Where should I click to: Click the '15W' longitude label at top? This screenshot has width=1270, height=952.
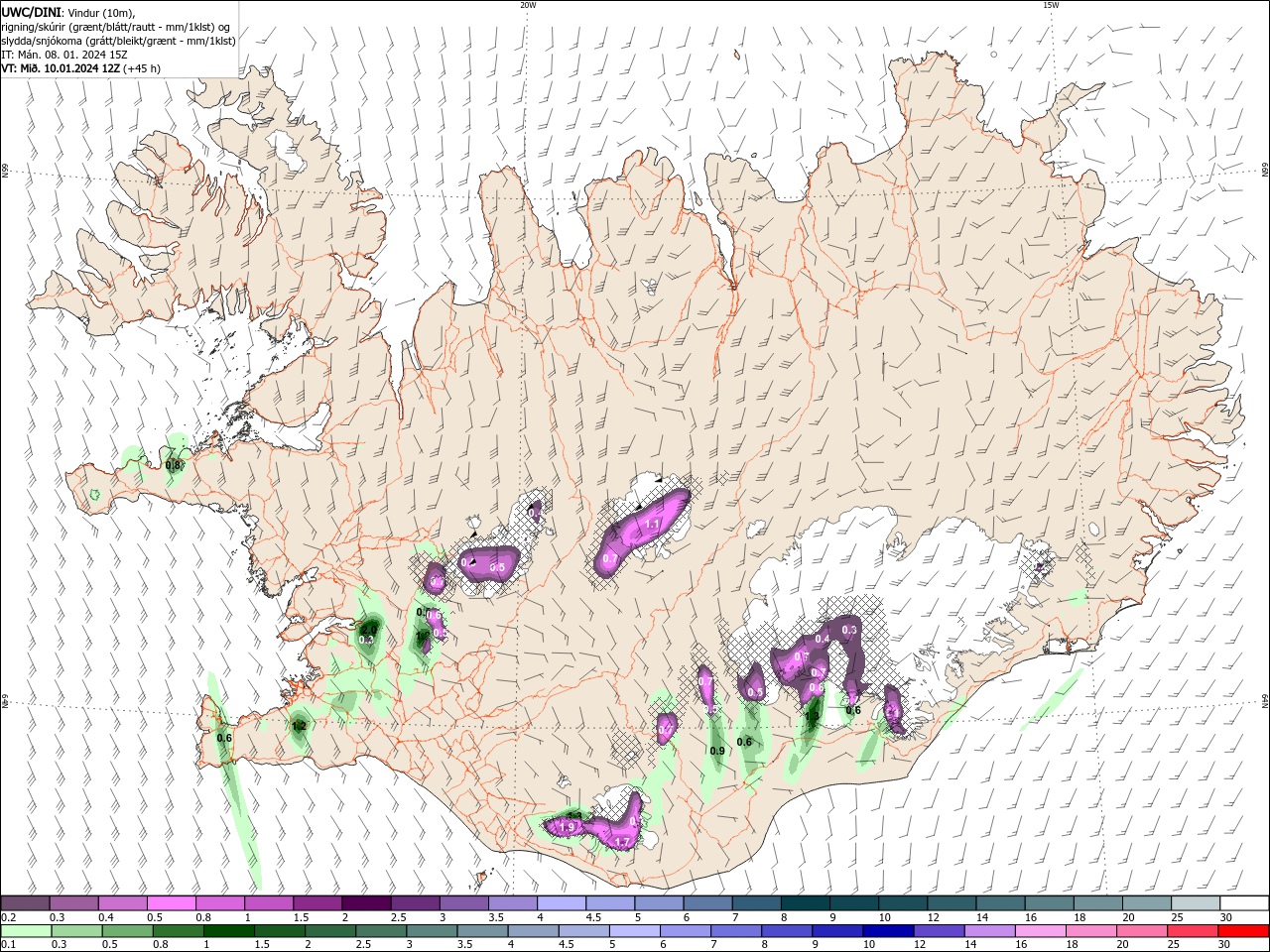(x=1050, y=5)
